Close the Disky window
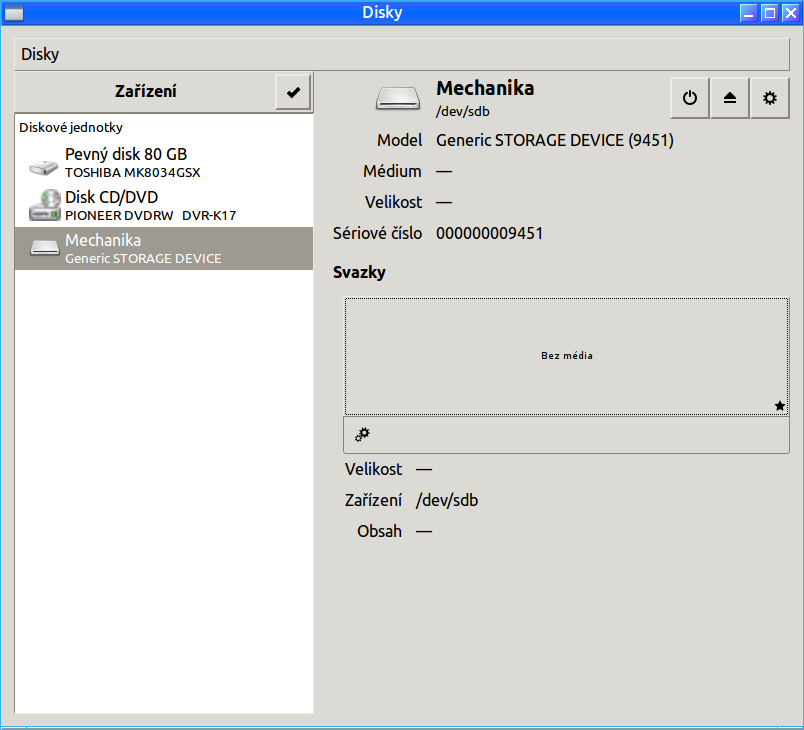This screenshot has width=804, height=730. coord(791,13)
